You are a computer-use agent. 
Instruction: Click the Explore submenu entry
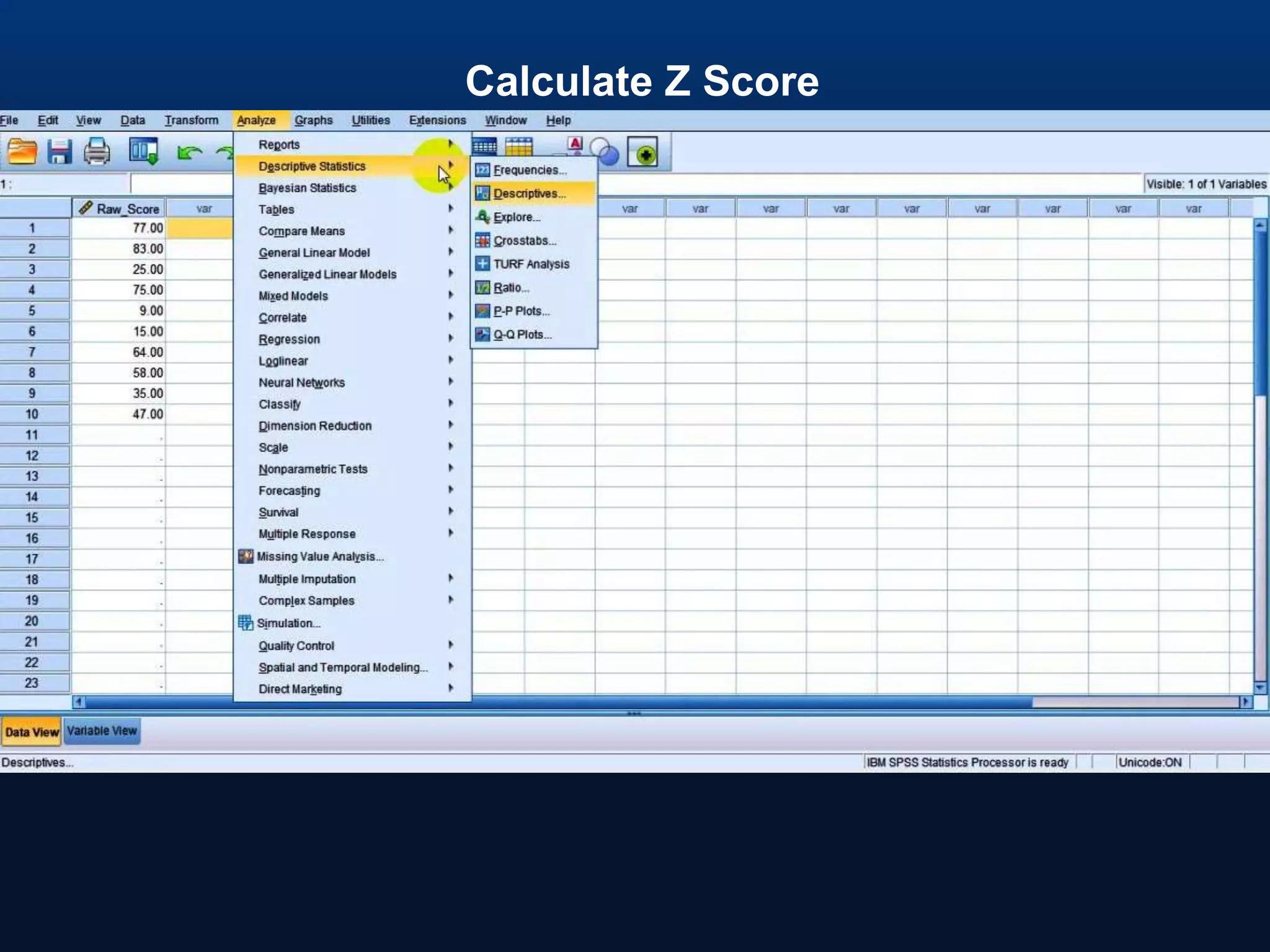pos(535,217)
